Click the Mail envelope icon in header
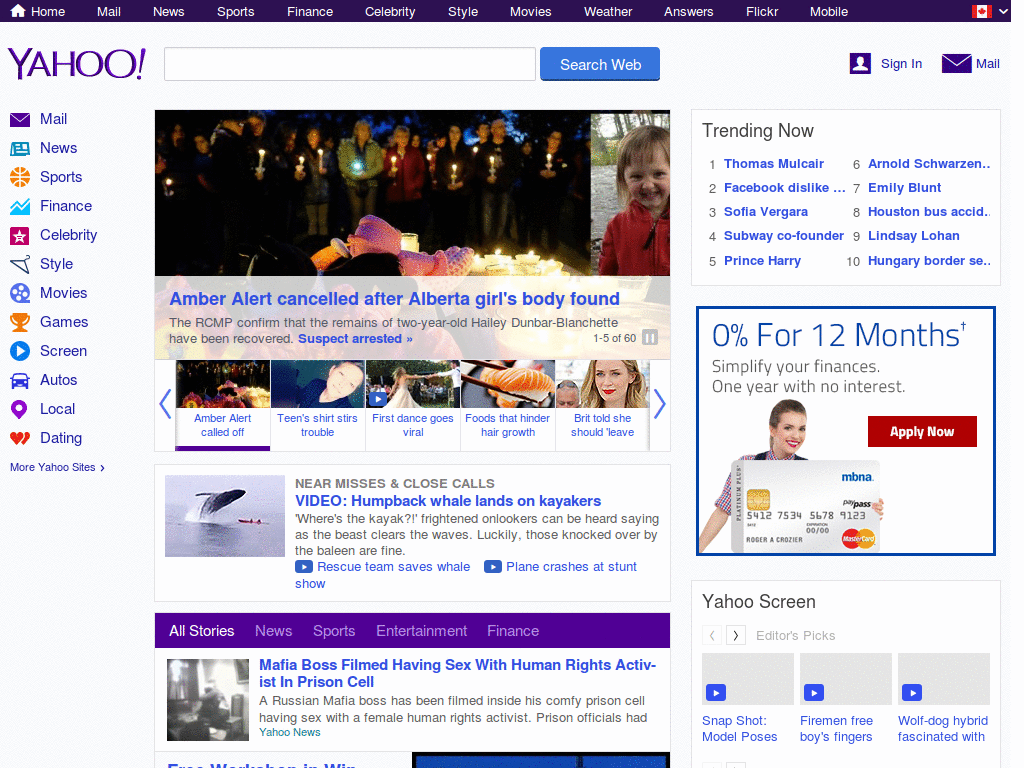 click(x=956, y=63)
